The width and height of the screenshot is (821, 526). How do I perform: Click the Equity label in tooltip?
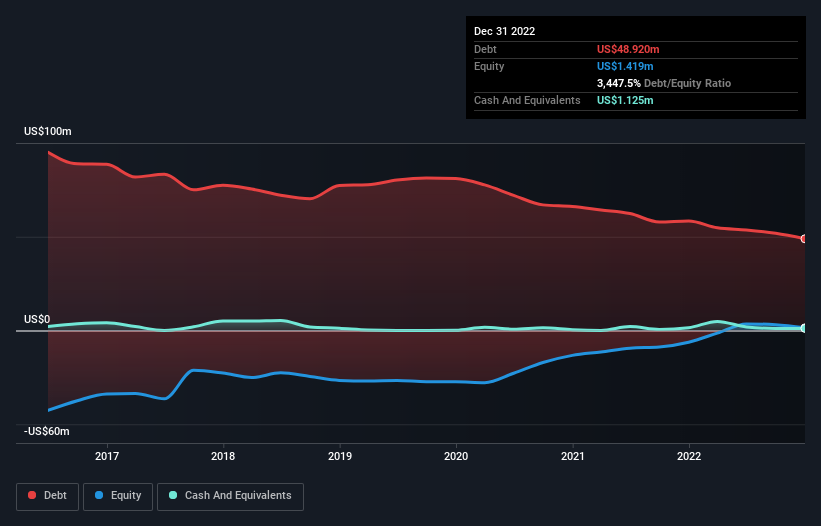(x=489, y=66)
